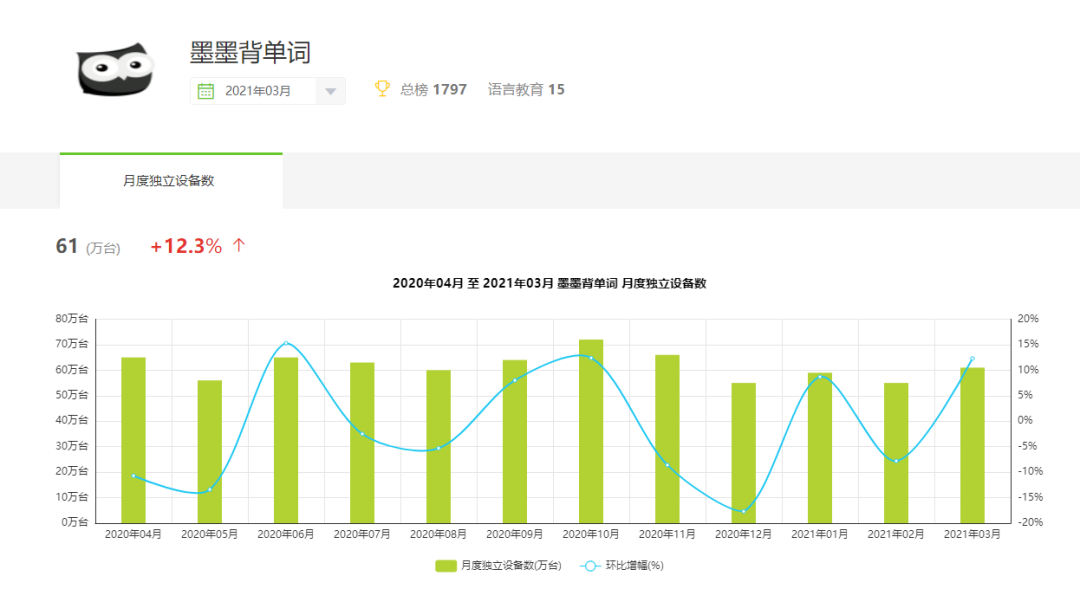
Task: Click the 2020年06月 bar
Action: 286,440
